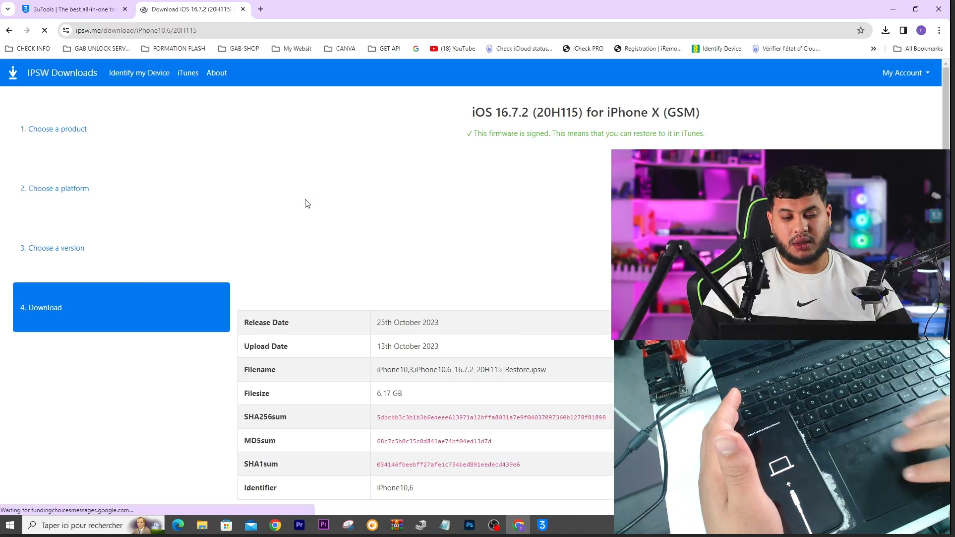
Task: Click Release Date value 25th October 2023
Action: (x=407, y=322)
